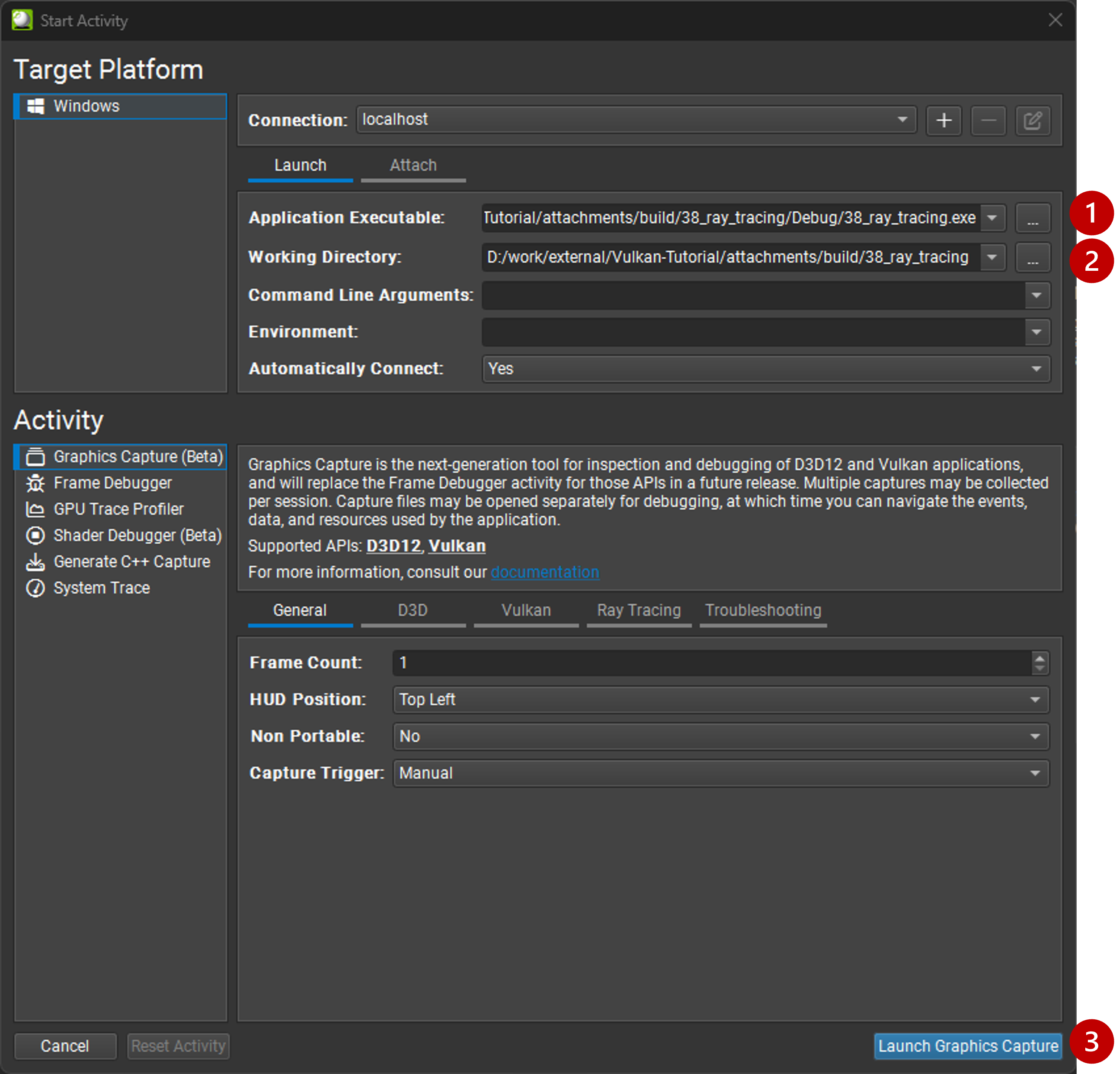
Task: Switch to the Attach tab
Action: point(413,165)
